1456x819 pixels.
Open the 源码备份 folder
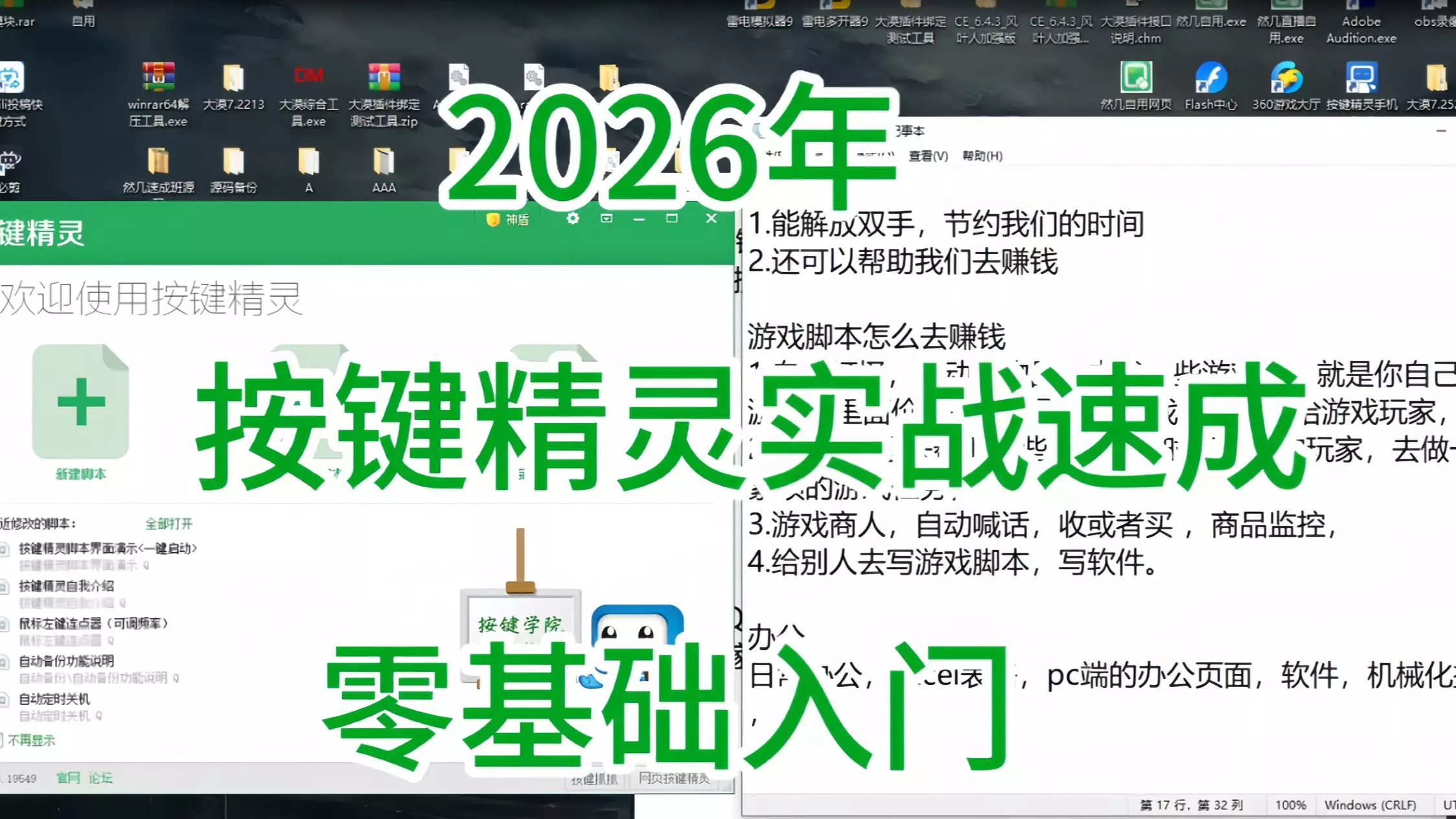[233, 170]
